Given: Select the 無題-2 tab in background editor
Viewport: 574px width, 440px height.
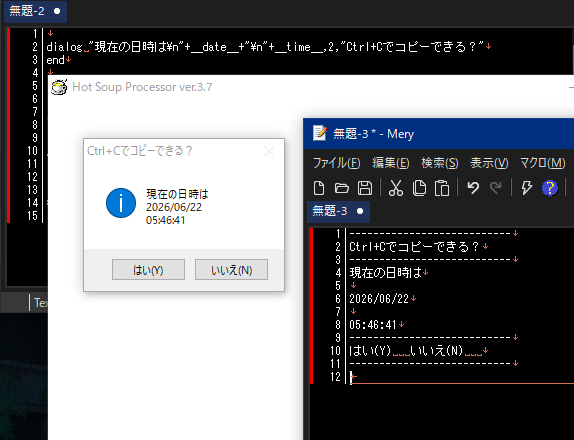Looking at the screenshot, I should click(35, 11).
